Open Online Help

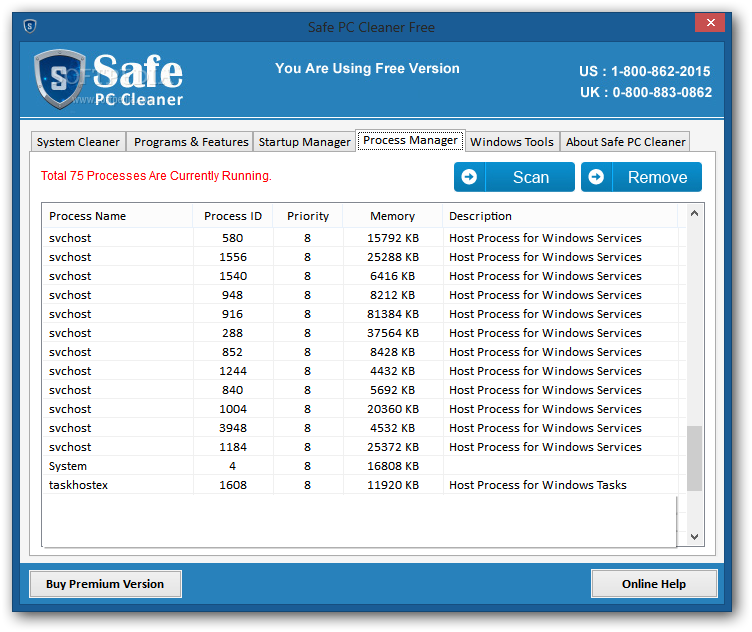654,584
